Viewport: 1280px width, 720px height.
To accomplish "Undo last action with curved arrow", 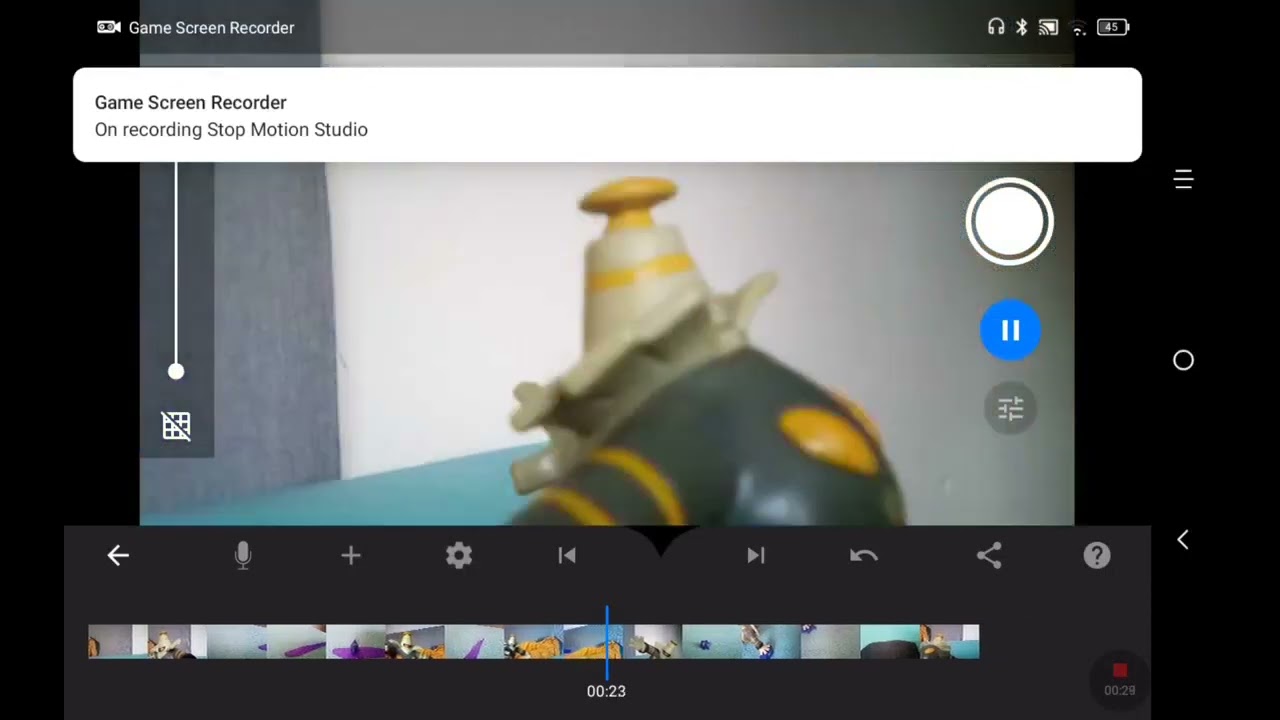I will [864, 555].
